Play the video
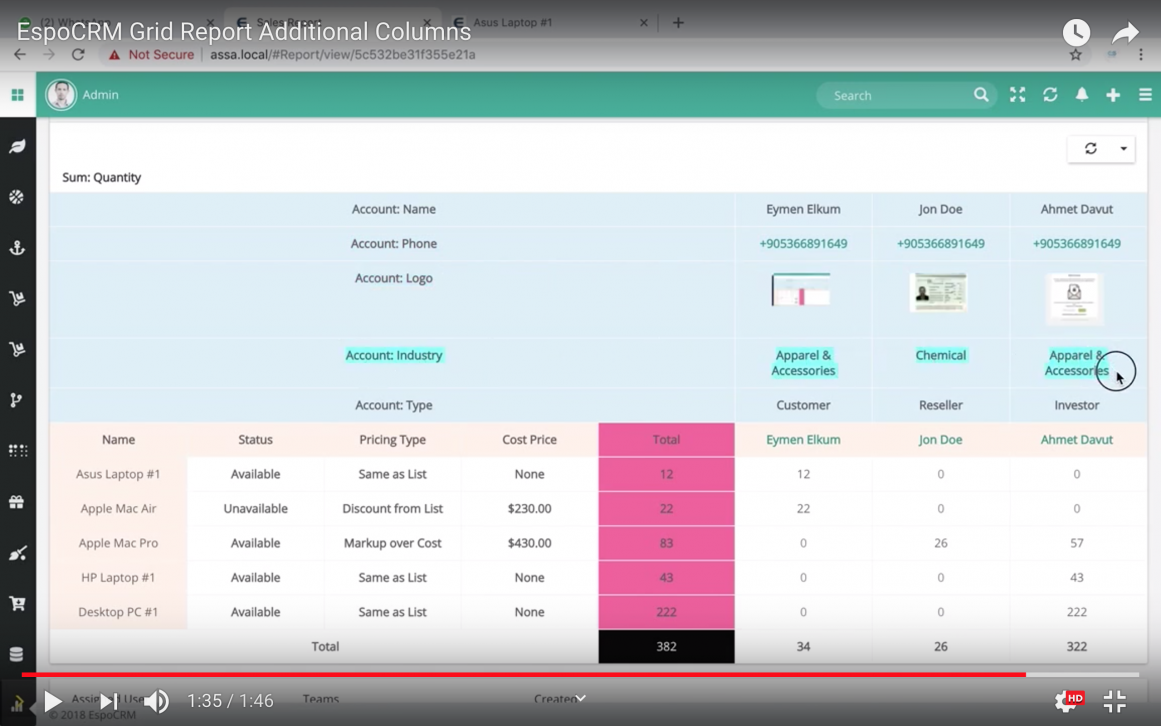Image resolution: width=1161 pixels, height=726 pixels. click(52, 701)
